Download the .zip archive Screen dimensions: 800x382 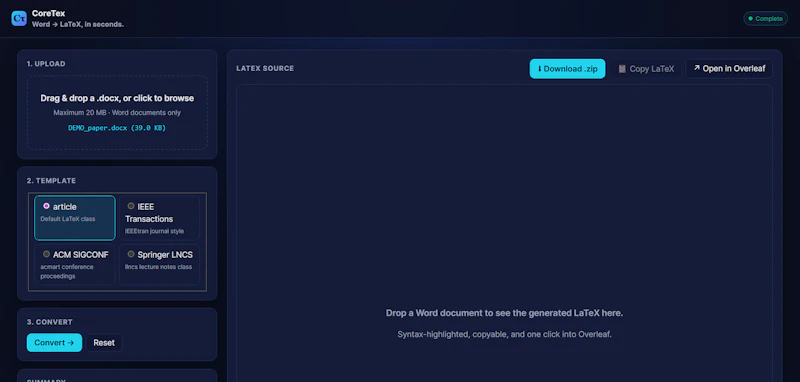click(x=567, y=69)
